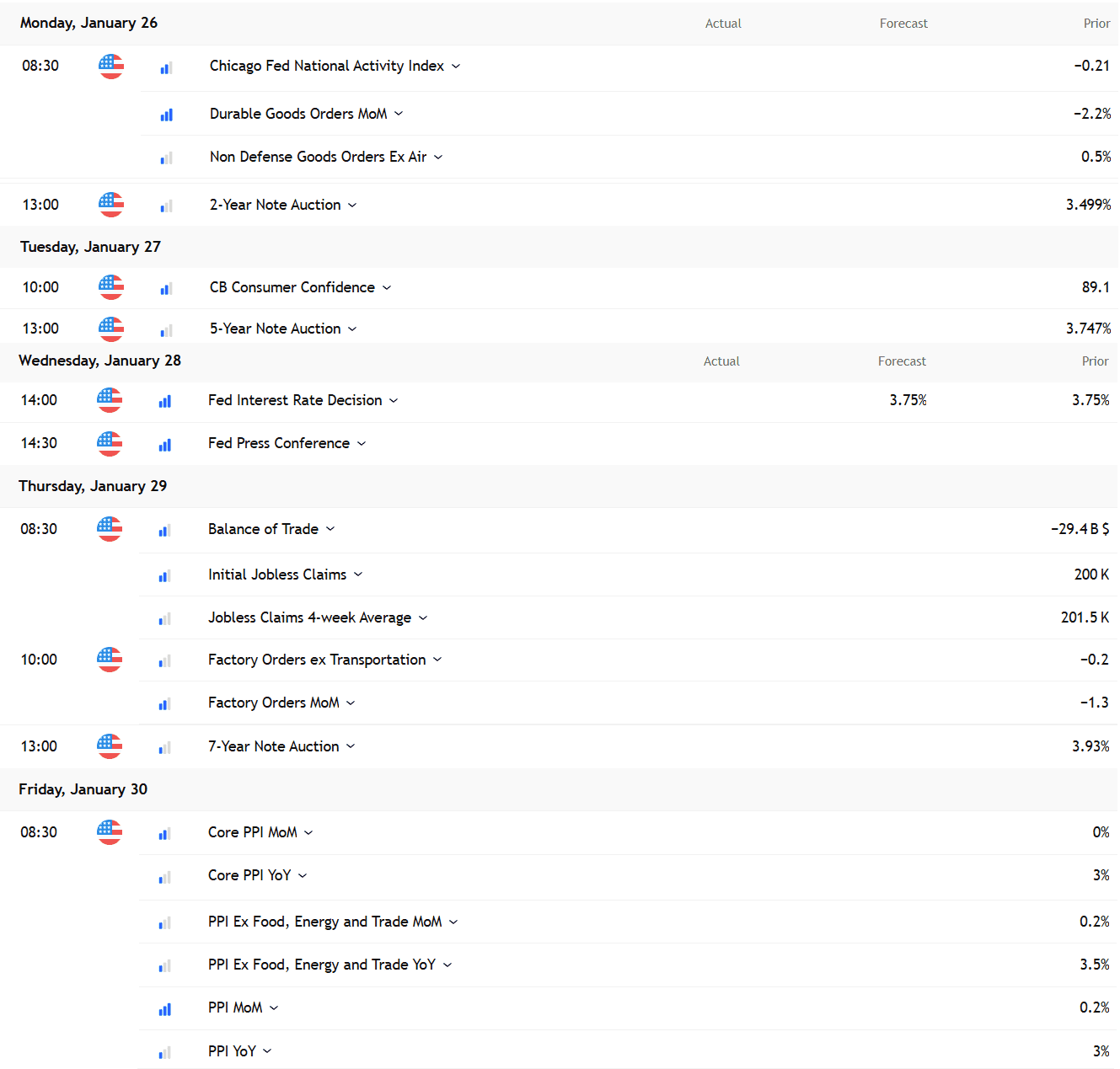1120x1069 pixels.
Task: Click the US flag next to CB Consumer Confidence
Action: [x=111, y=287]
